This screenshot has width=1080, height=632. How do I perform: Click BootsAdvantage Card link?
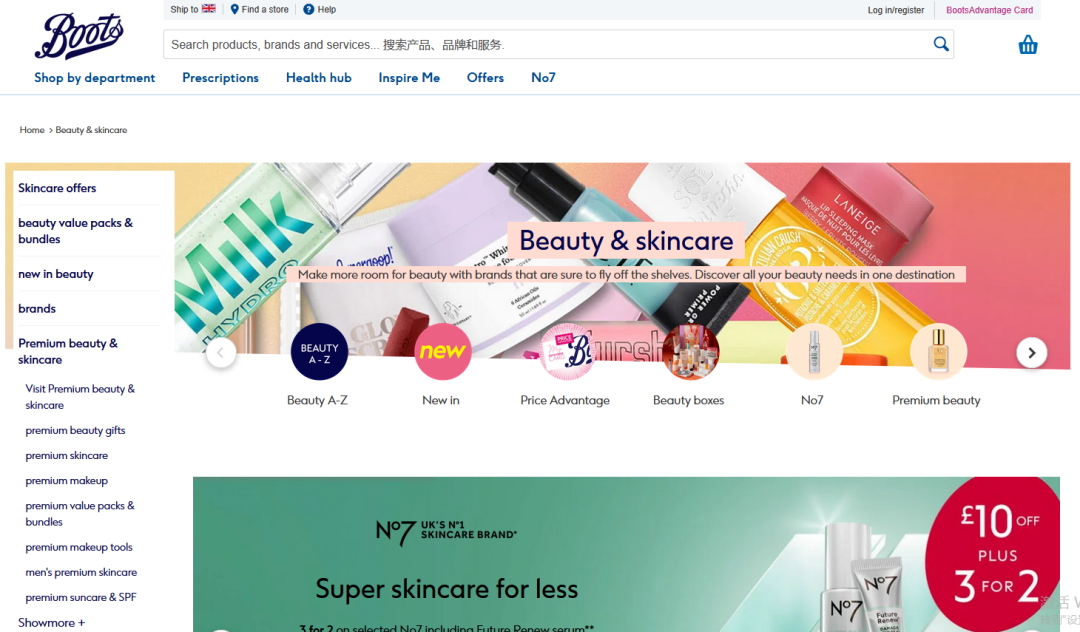click(x=989, y=10)
